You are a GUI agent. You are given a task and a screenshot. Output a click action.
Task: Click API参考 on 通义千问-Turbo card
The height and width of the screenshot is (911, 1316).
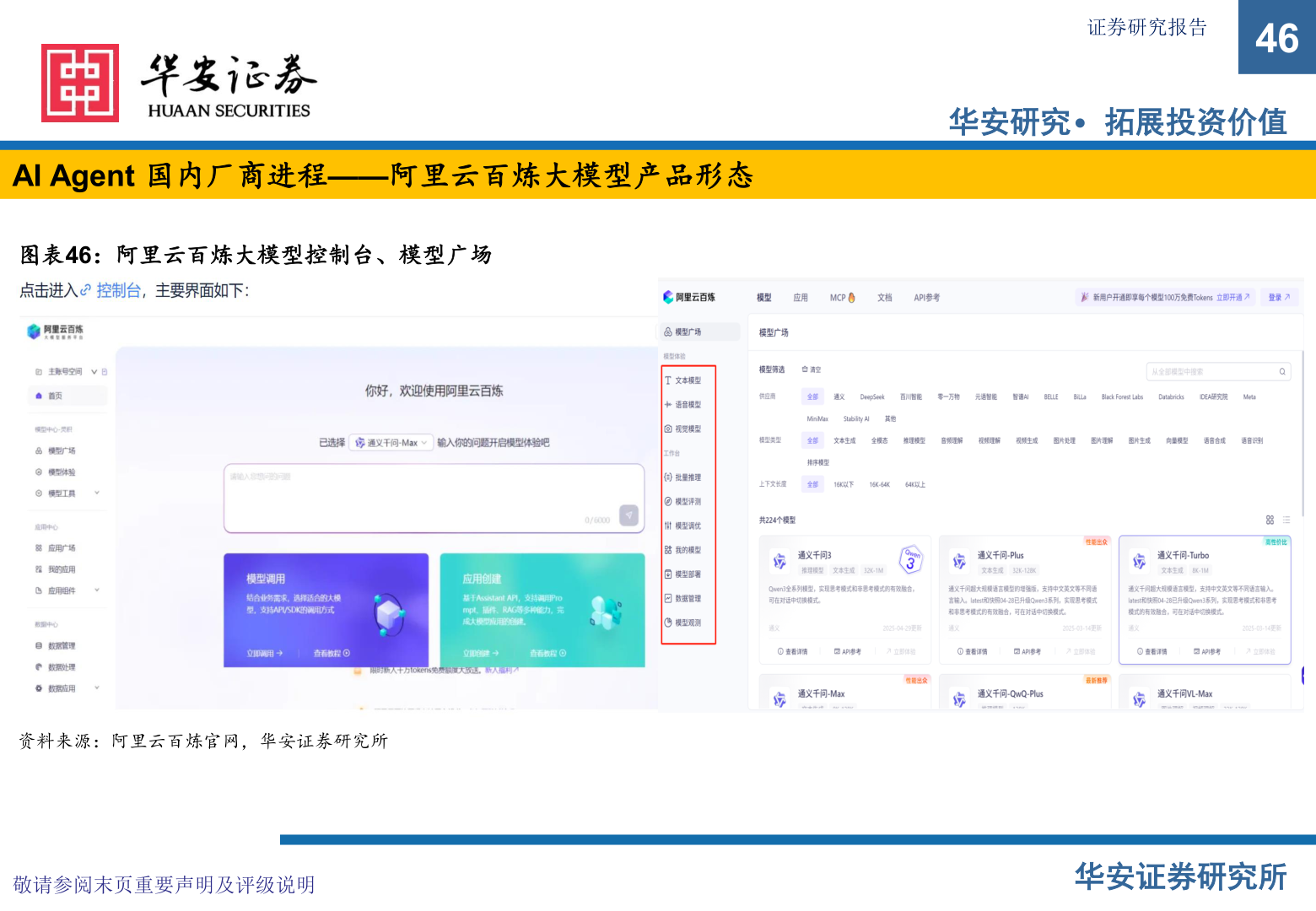1207,651
